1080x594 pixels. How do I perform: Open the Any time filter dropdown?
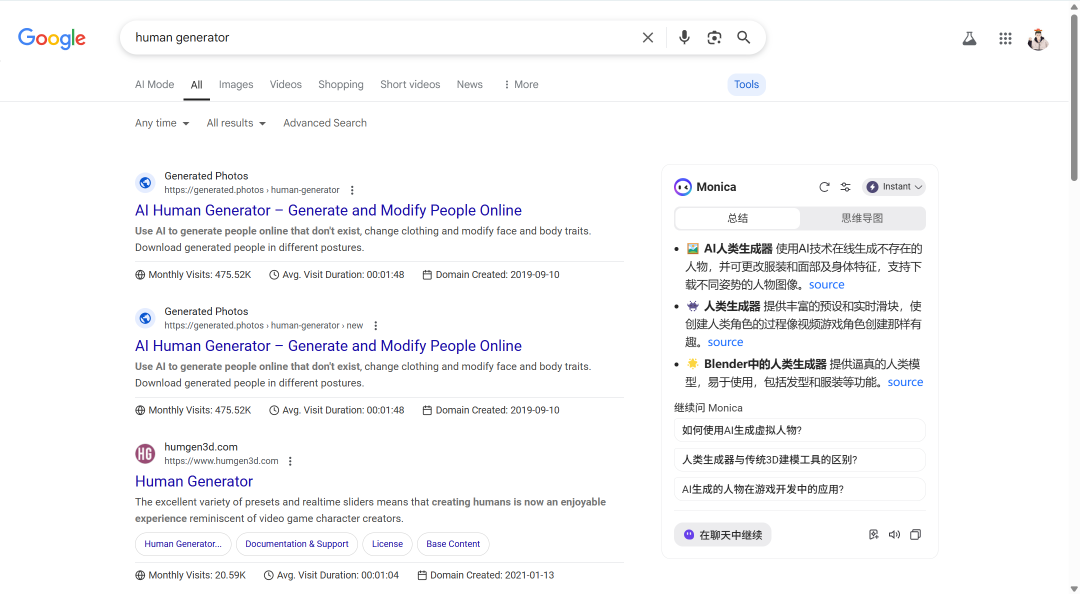pyautogui.click(x=162, y=123)
